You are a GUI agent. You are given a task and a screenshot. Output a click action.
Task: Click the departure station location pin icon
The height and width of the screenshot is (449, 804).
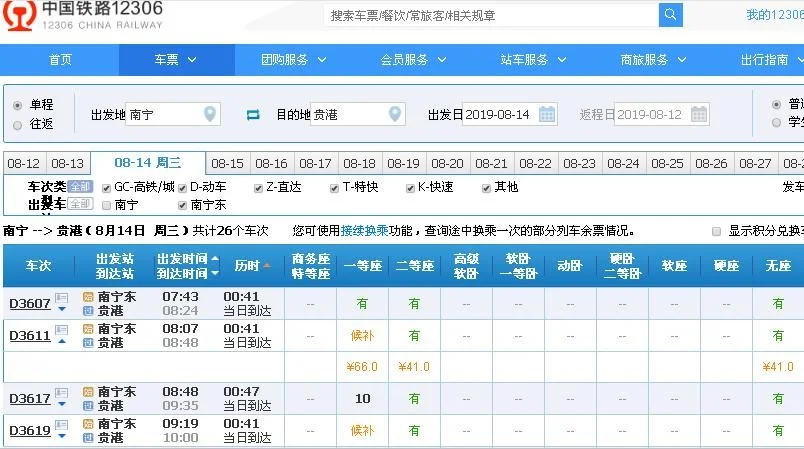click(210, 114)
